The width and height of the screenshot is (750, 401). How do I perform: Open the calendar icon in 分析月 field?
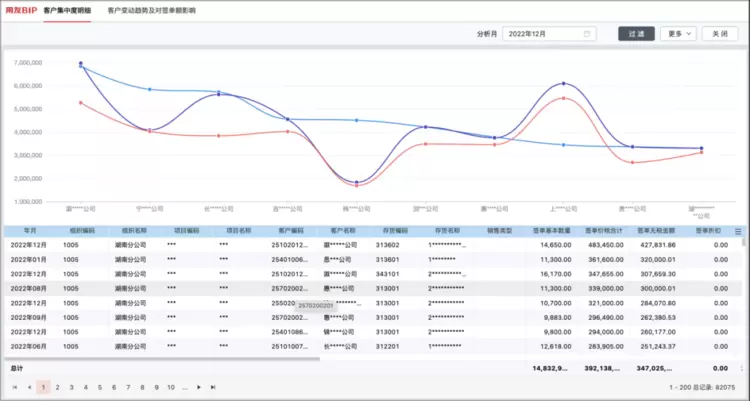(587, 34)
